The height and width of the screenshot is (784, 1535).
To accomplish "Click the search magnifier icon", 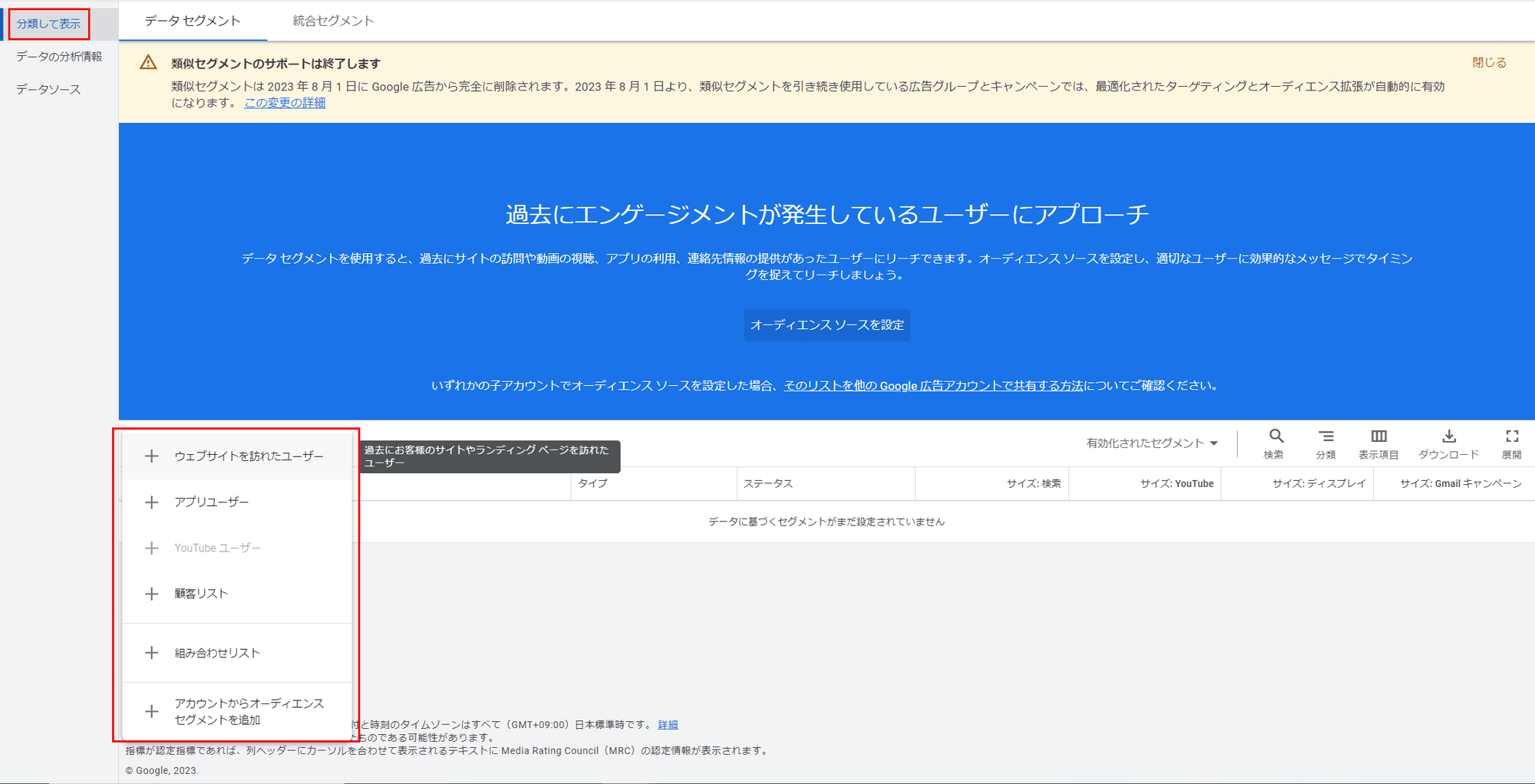I will tap(1276, 436).
